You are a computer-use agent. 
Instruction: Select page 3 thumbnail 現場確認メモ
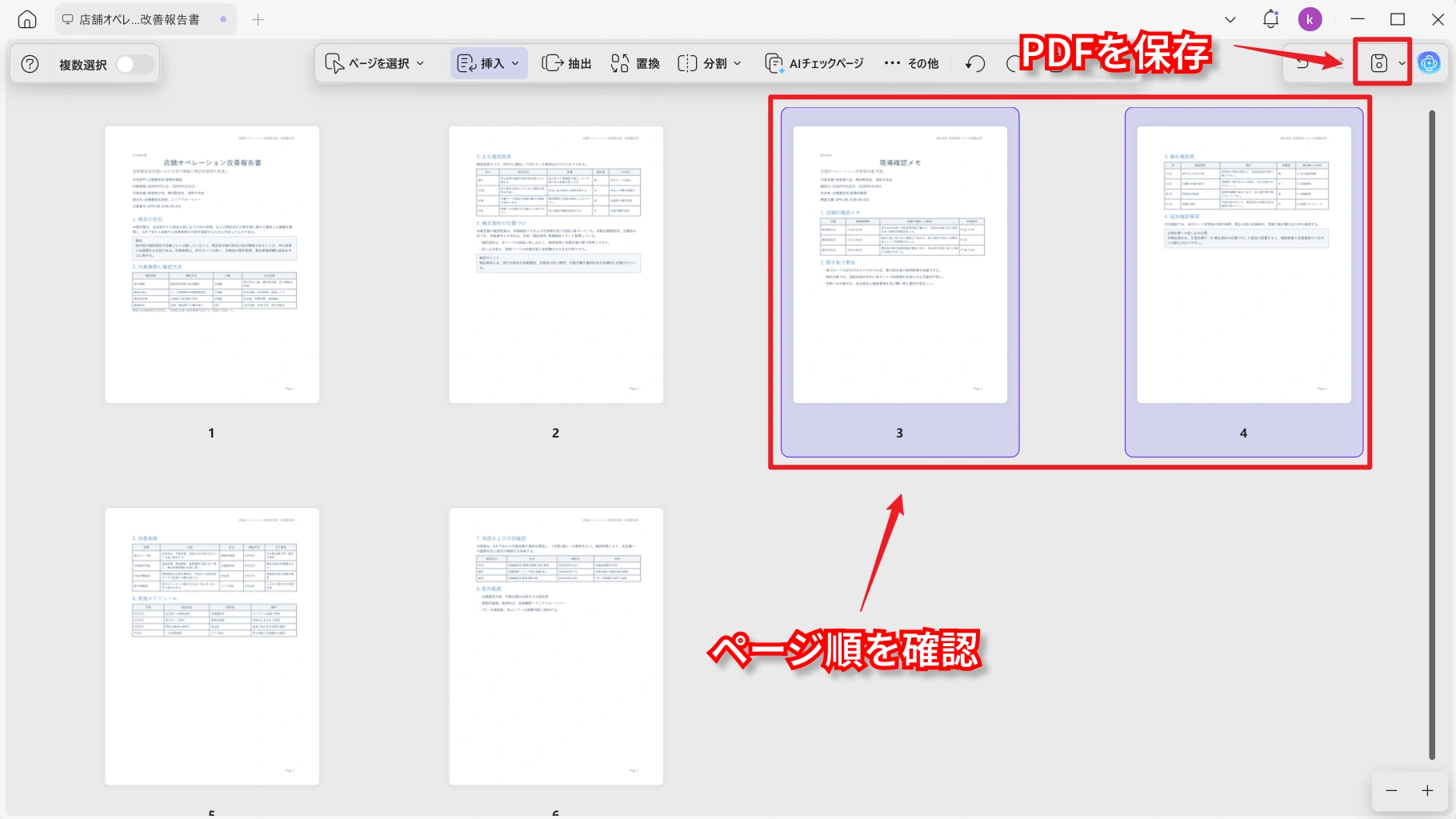(900, 264)
